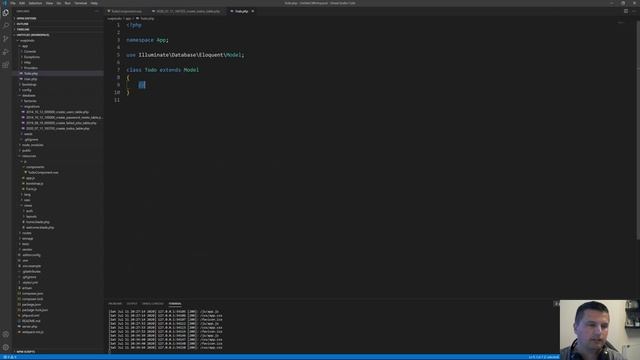This screenshot has width=640, height=360.
Task: Open the File menu
Action: pyautogui.click(x=13, y=3)
